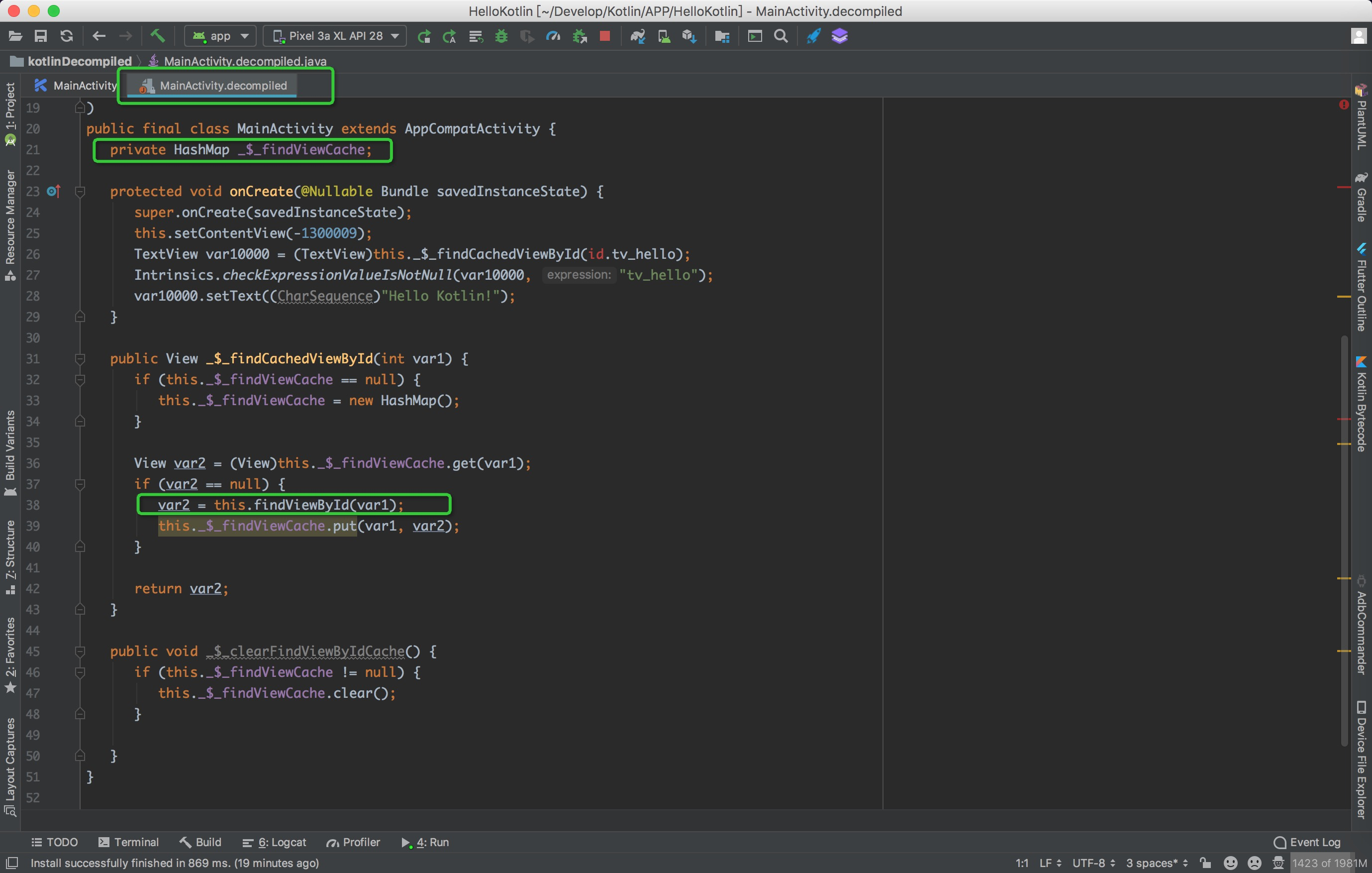
Task: Open the 6: Logcat tool window
Action: 275,842
